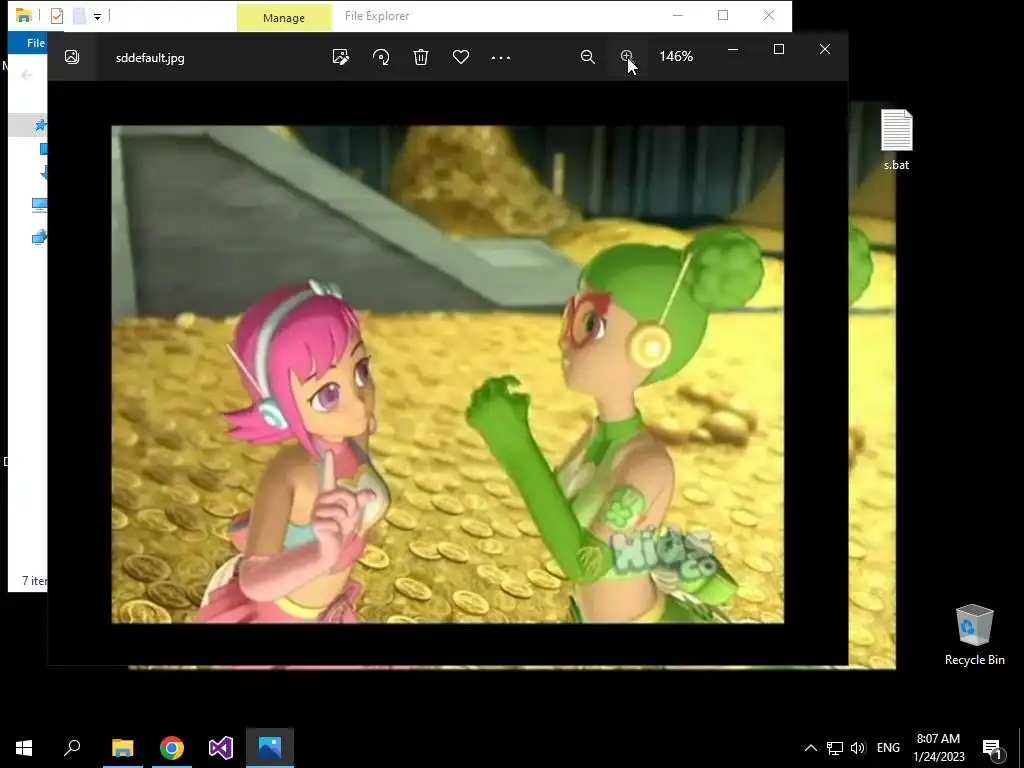Click the ENG language indicator
The width and height of the screenshot is (1024, 768).
888,748
